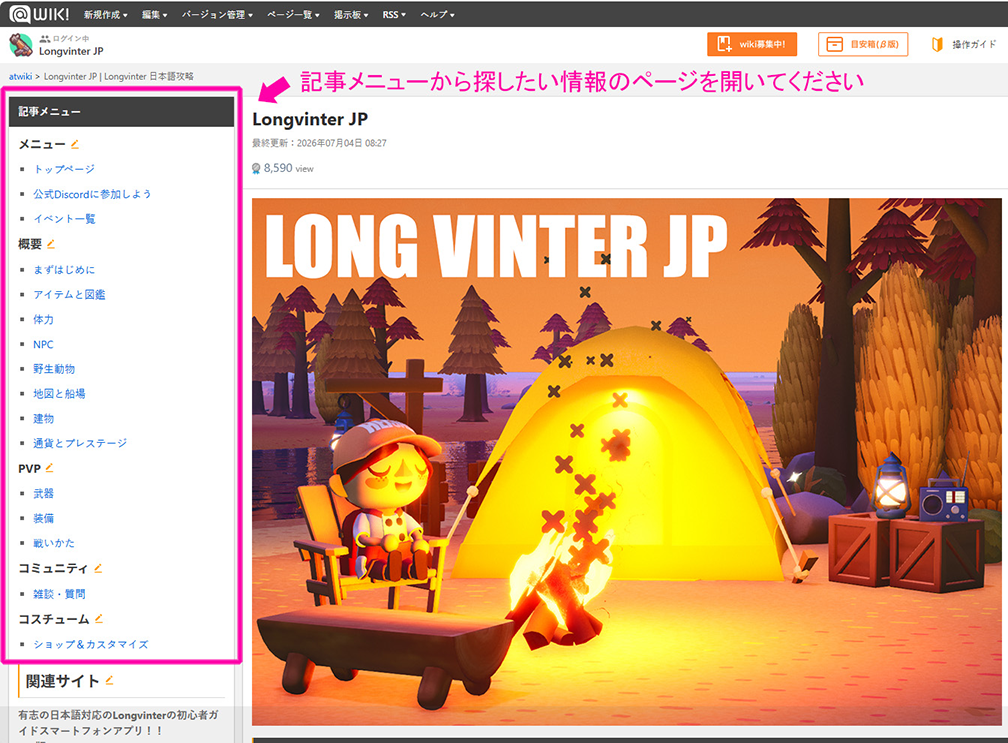Open the アイテムと図鑑 page link

(69, 294)
